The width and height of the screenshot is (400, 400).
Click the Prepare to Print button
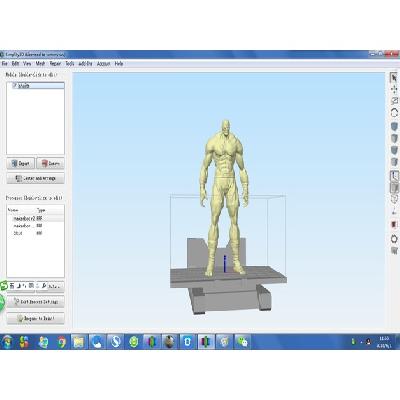coord(35,318)
